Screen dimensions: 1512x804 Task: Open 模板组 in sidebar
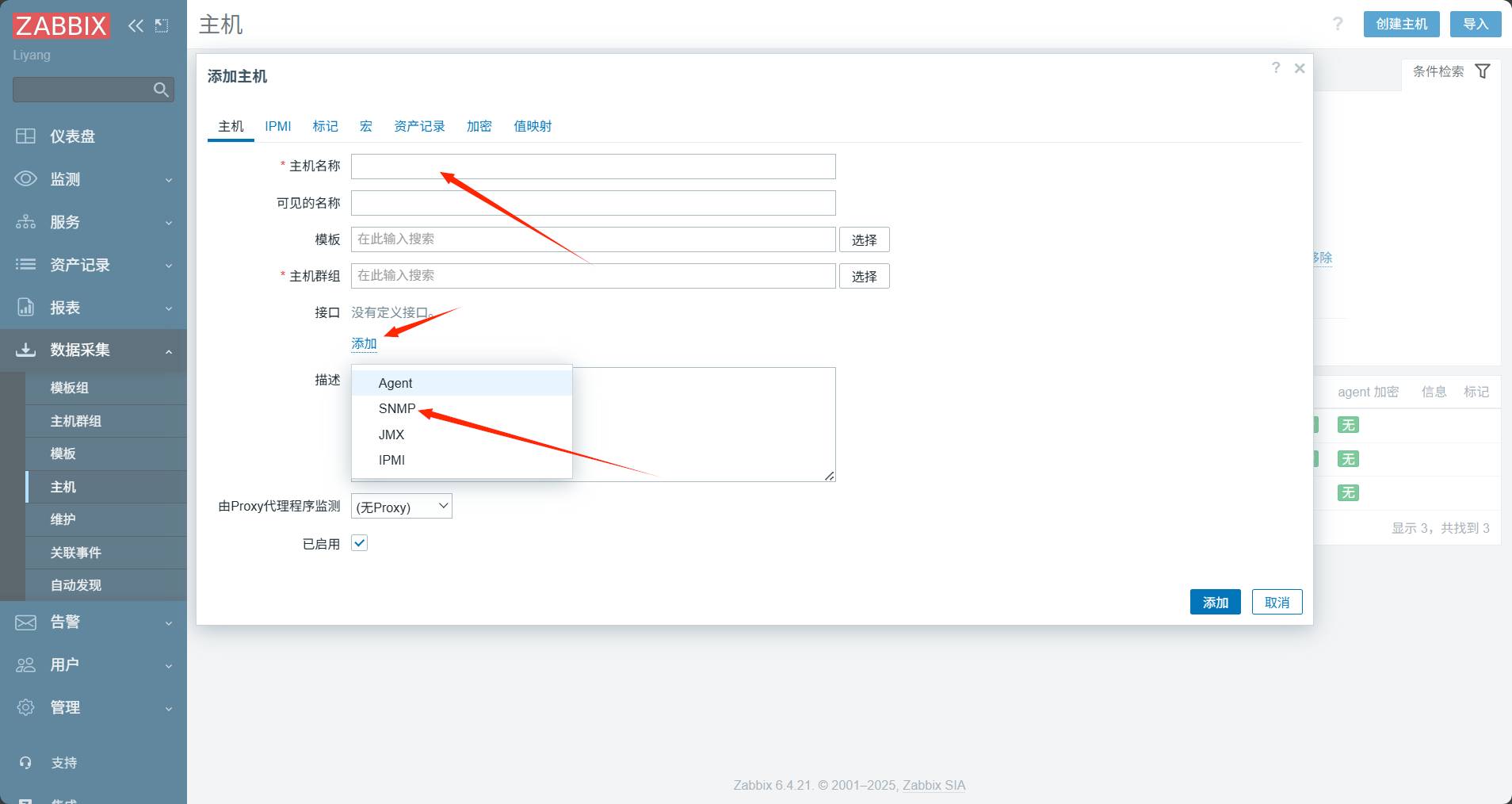pyautogui.click(x=106, y=388)
